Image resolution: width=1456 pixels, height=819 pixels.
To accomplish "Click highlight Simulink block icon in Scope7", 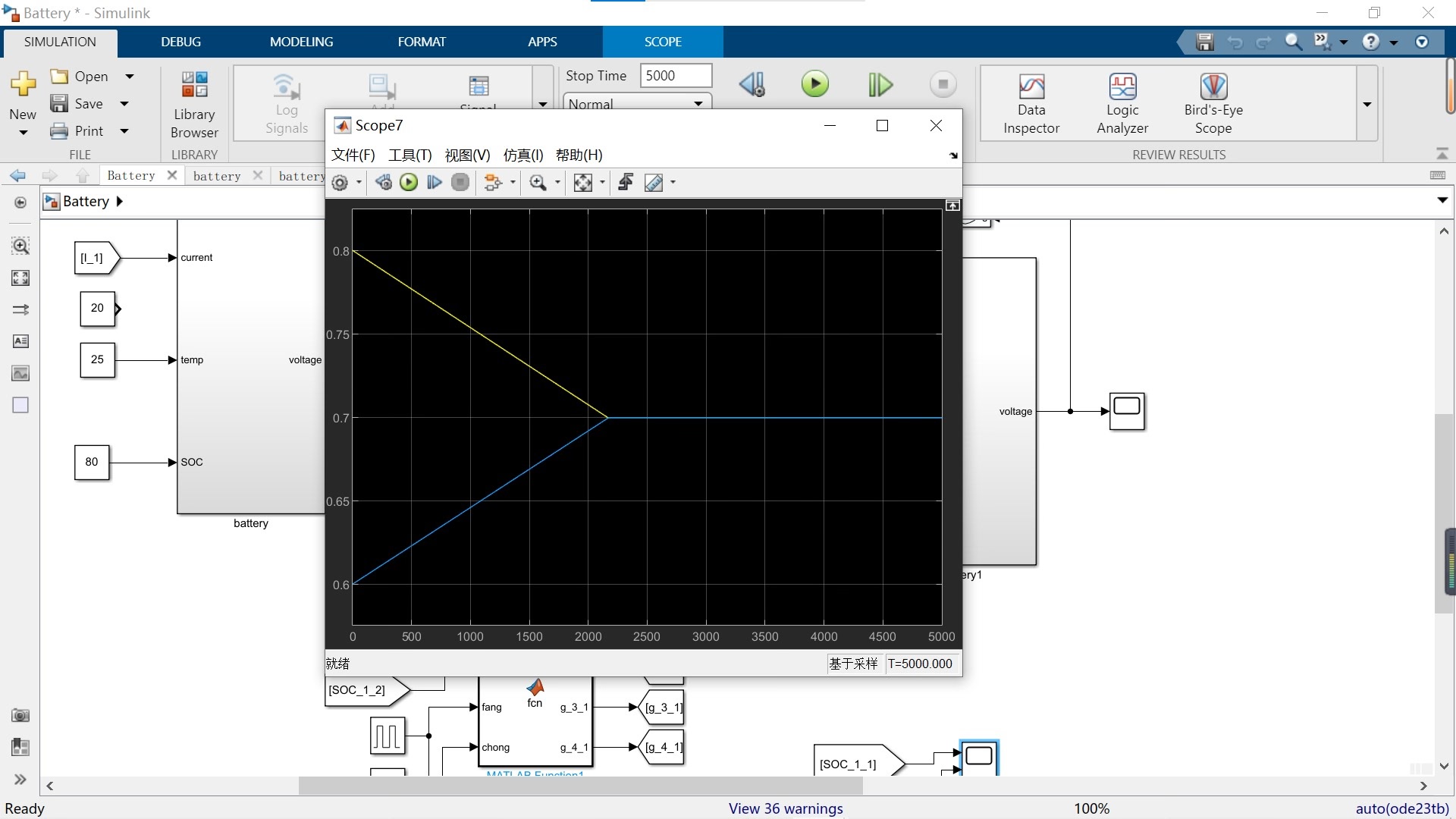I will (493, 183).
